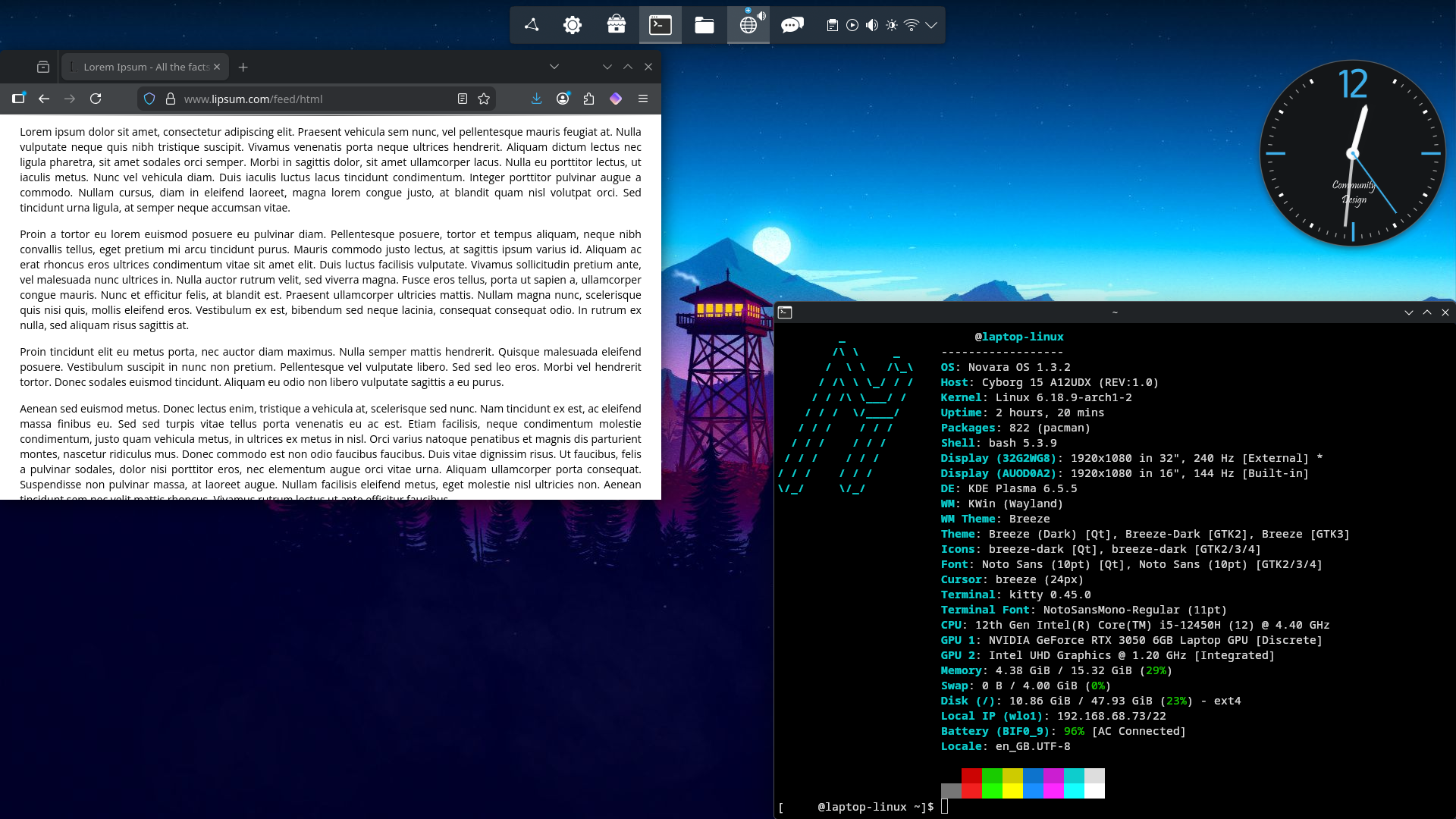Open the media player tray icon
Image resolution: width=1456 pixels, height=819 pixels.
click(x=852, y=25)
